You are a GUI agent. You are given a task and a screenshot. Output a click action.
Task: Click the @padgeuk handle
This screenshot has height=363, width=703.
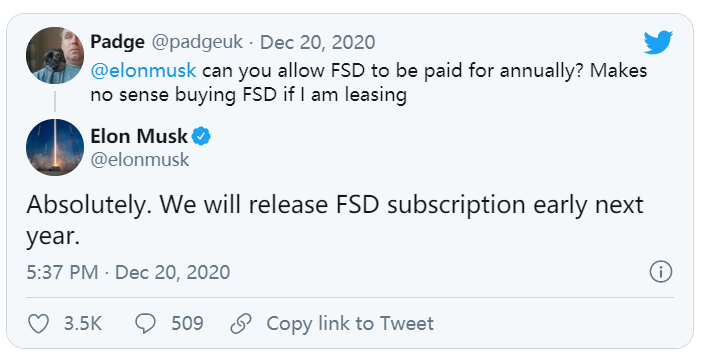coord(197,42)
